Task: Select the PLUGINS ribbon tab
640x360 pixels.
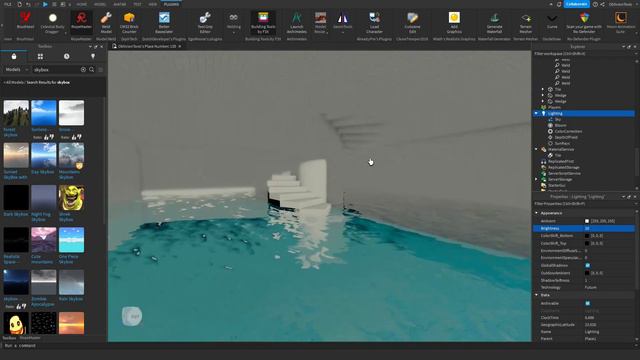Action: pyautogui.click(x=171, y=4)
